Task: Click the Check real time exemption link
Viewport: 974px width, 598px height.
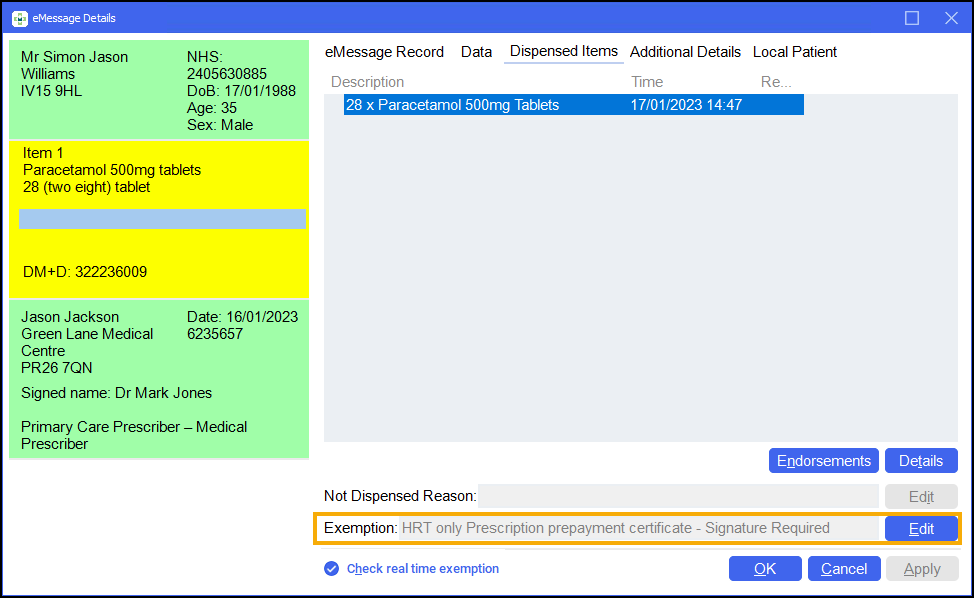Action: click(422, 569)
